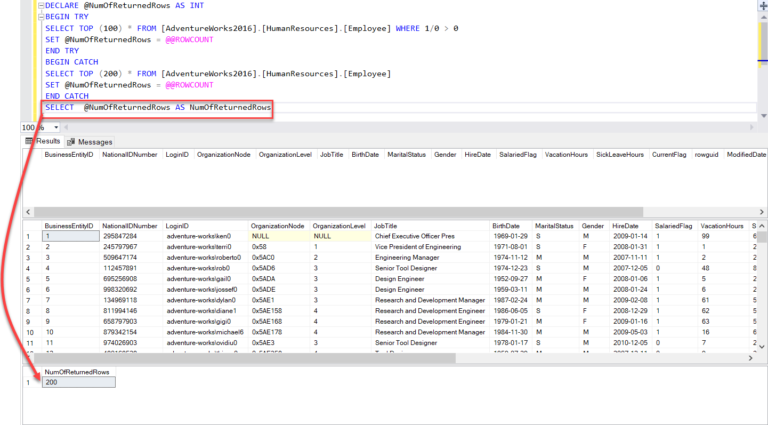Click the editor split handle at top right

(763, 4)
